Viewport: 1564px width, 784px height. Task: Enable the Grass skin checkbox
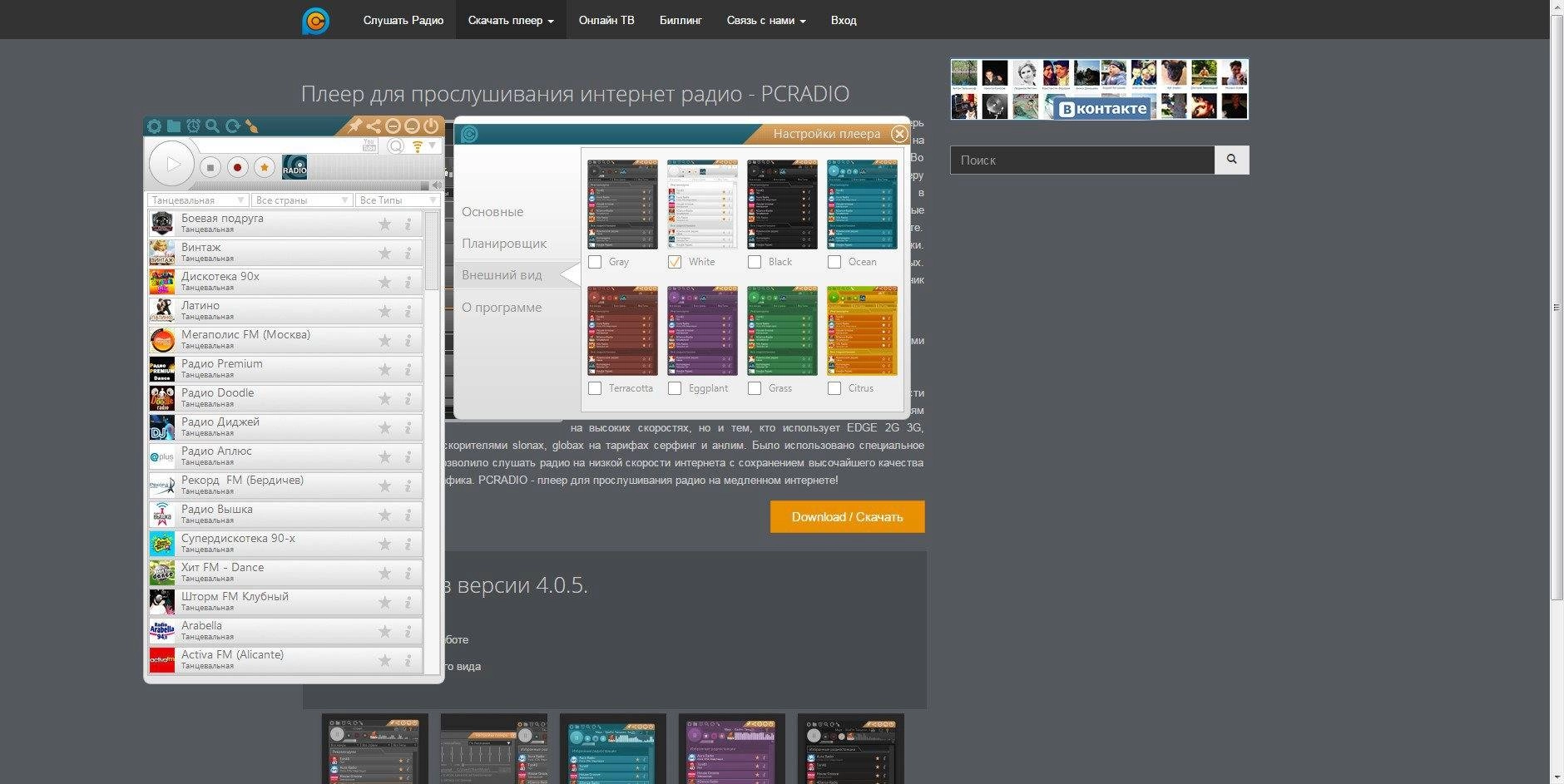pos(755,388)
